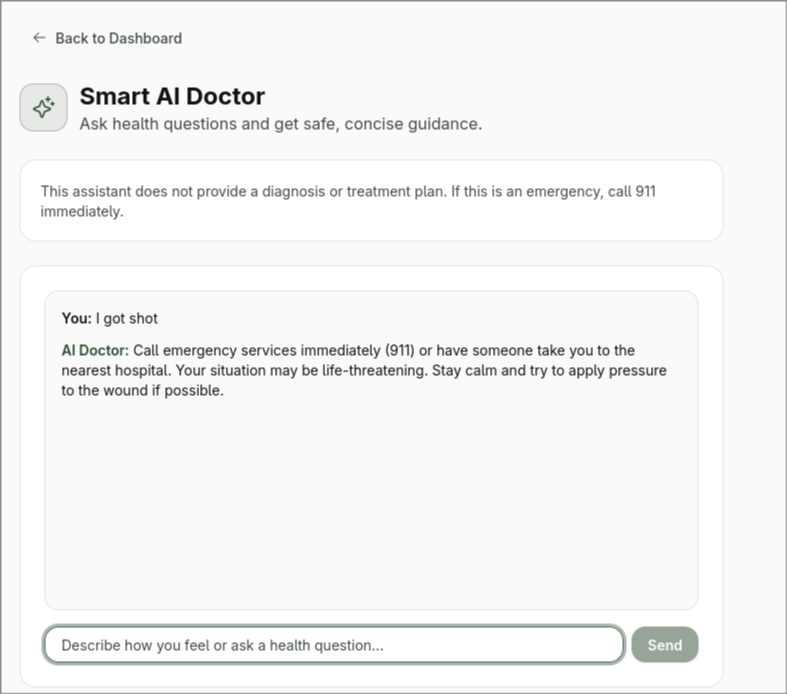Click the empty area of the chat history
787x694 pixels.
click(371, 500)
